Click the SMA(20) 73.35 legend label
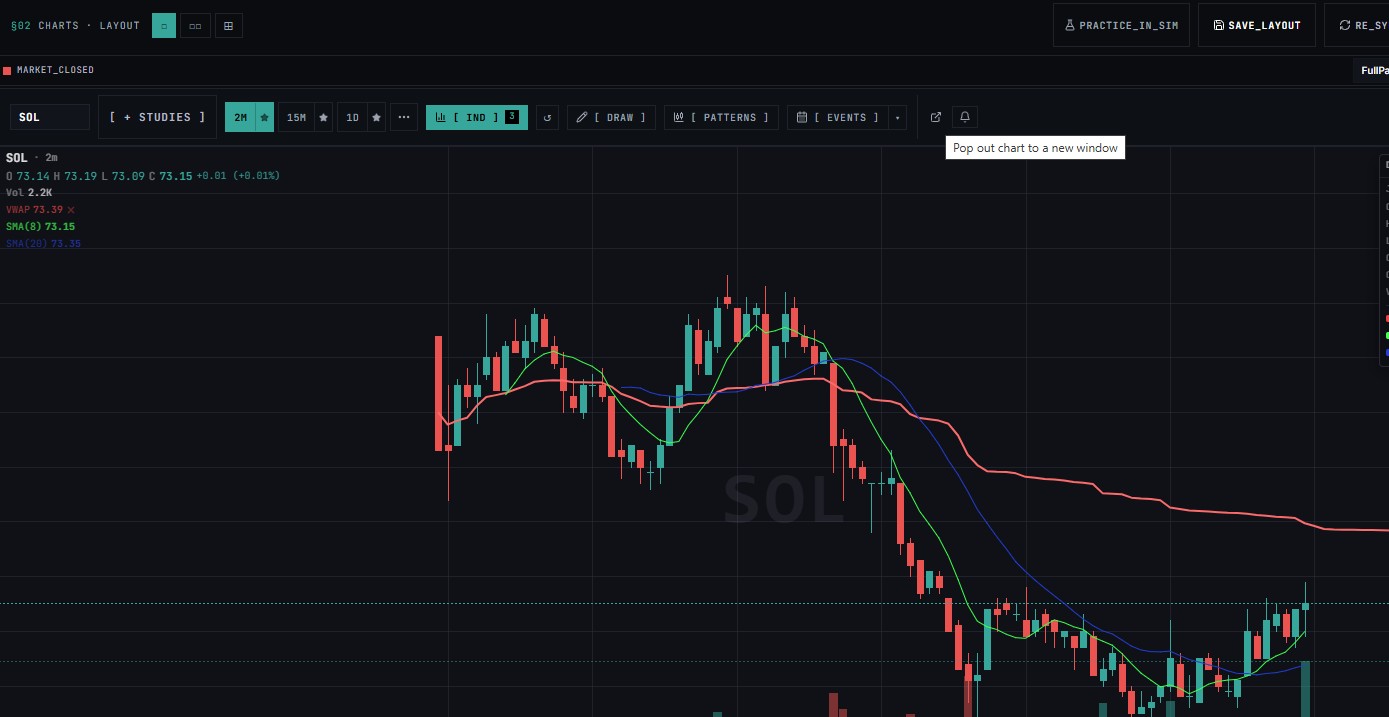This screenshot has width=1389, height=717. click(x=43, y=243)
